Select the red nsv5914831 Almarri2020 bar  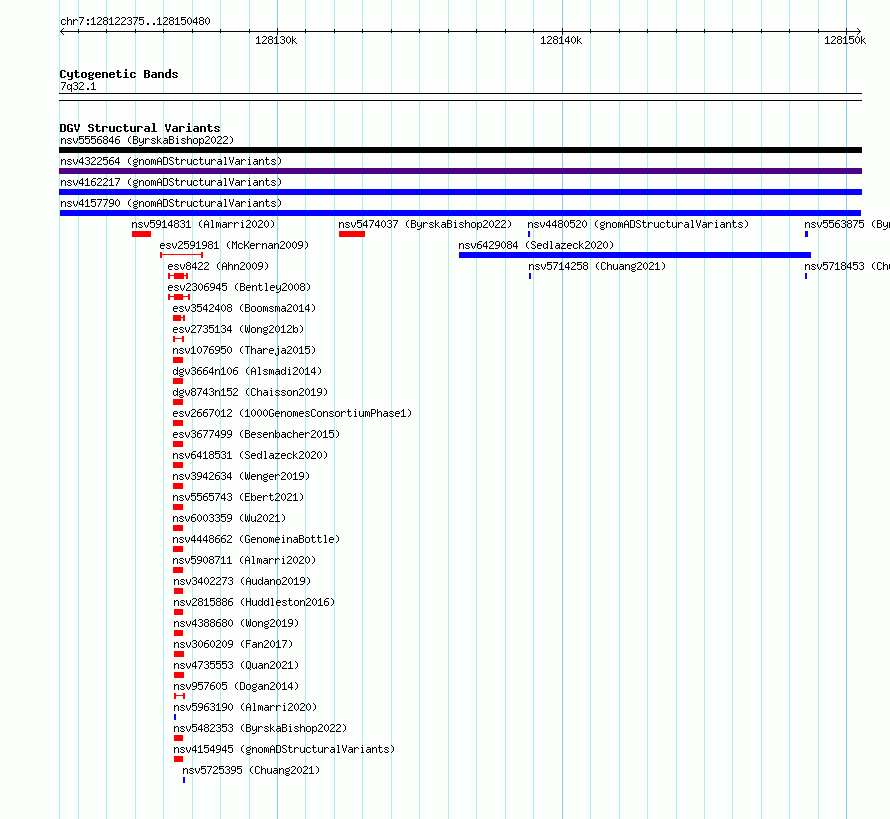pyautogui.click(x=141, y=234)
